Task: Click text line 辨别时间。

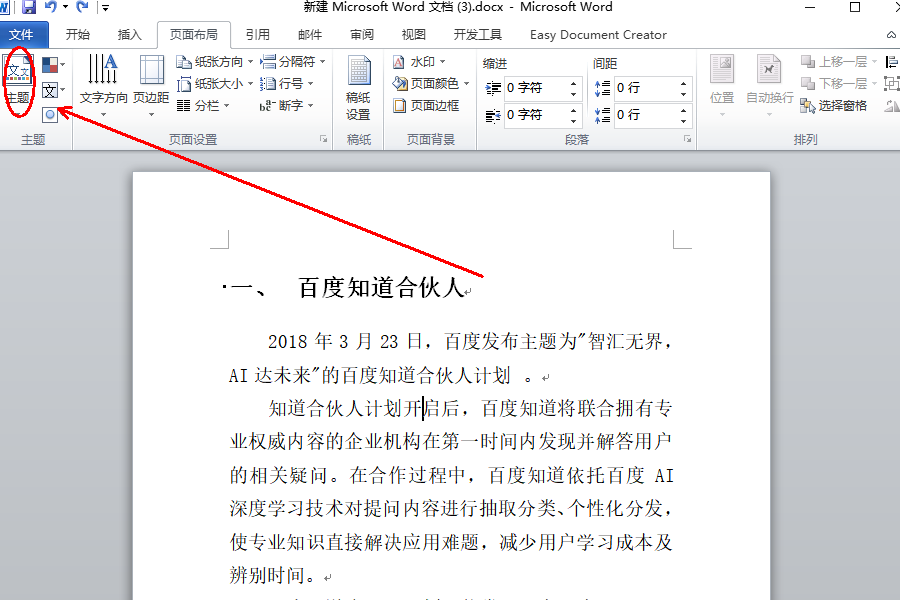Action: [x=273, y=575]
